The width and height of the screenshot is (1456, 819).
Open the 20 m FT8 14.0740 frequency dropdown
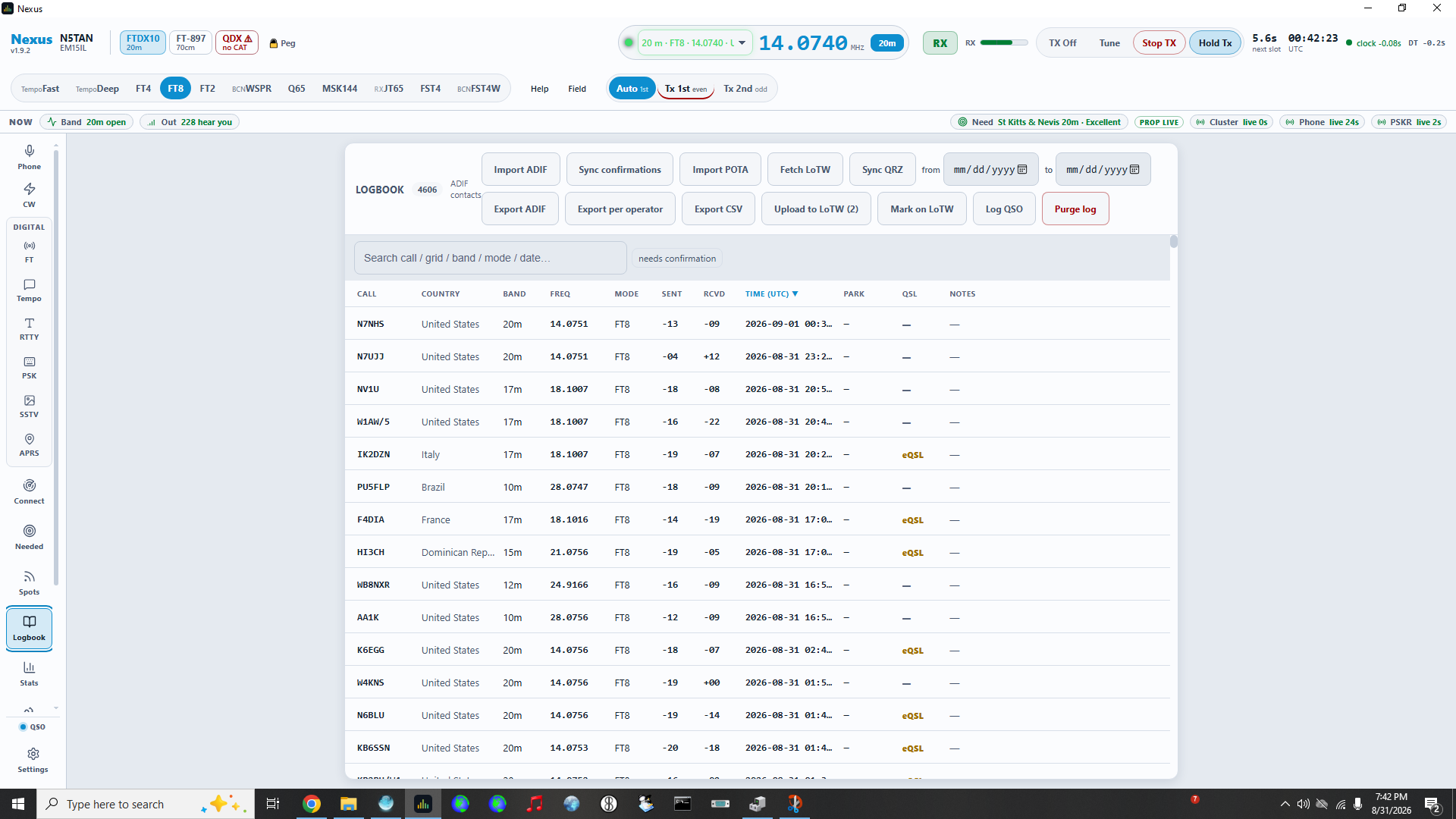694,43
